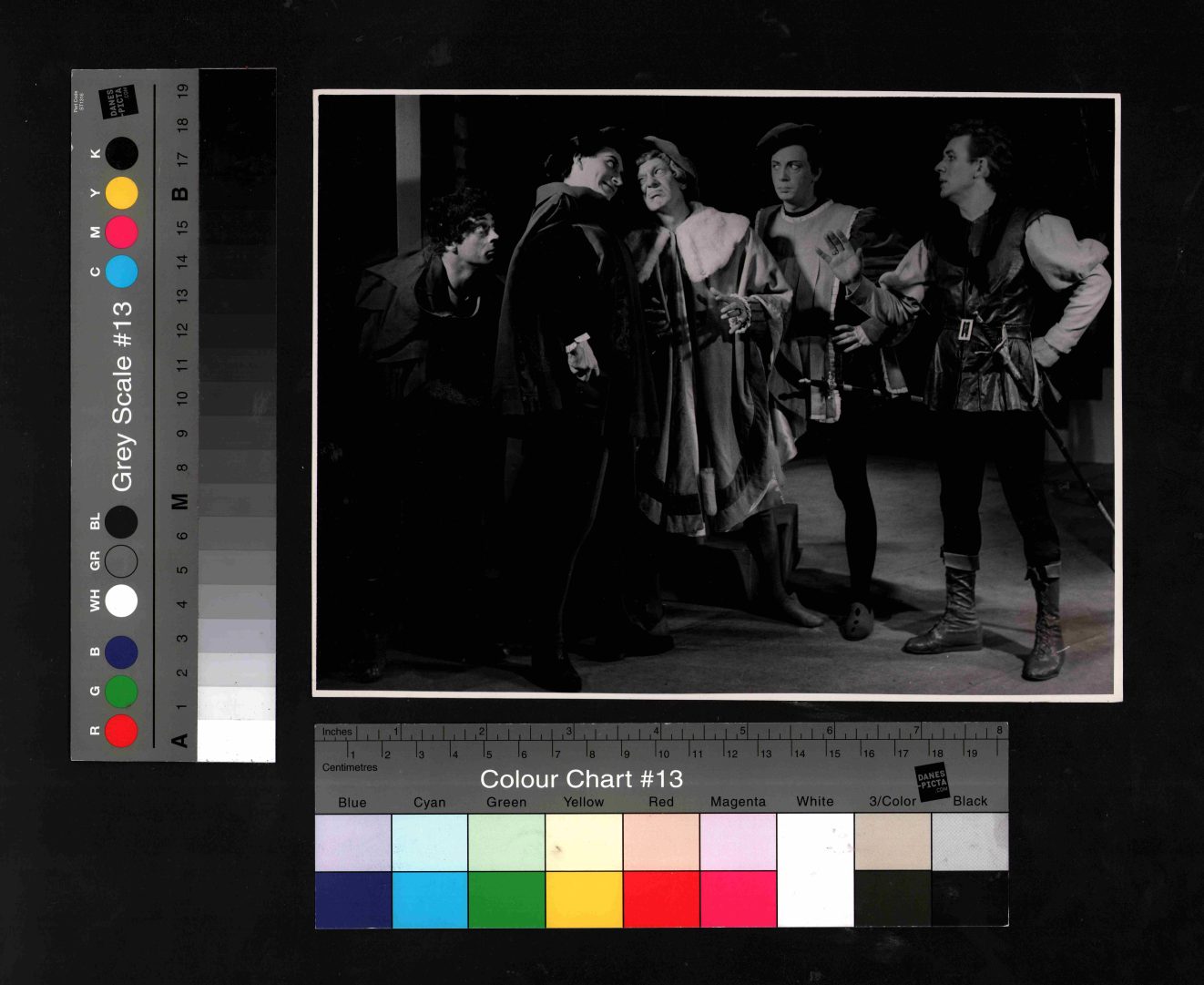1204x985 pixels.
Task: Pick the white WH circle on Grey Scale
Action: click(x=121, y=601)
